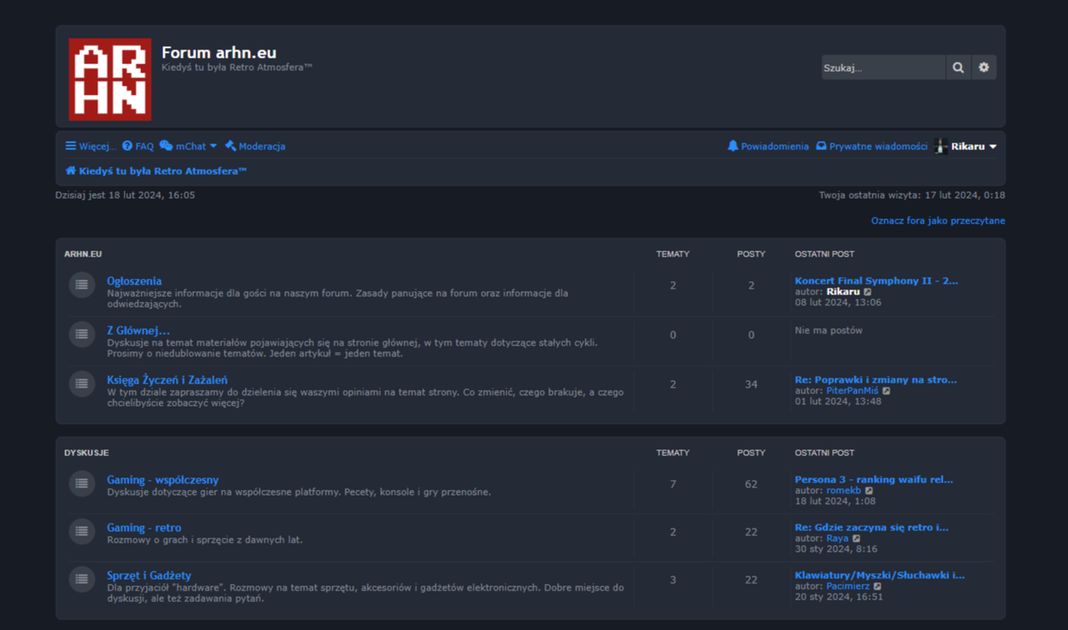Focus the Szukaj search field
This screenshot has height=630, width=1068.
(x=882, y=68)
